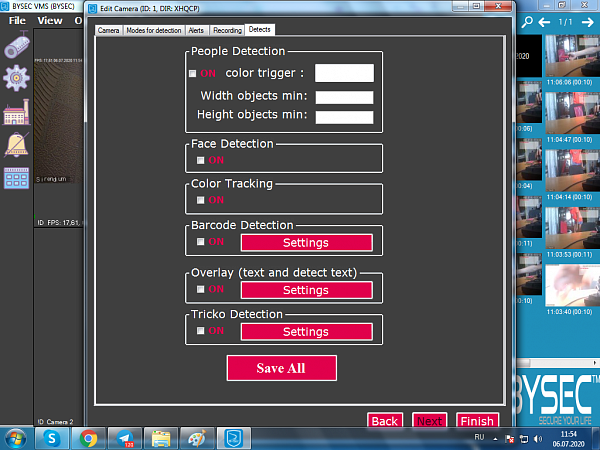Go to the next recordings page arrow

tap(590, 21)
